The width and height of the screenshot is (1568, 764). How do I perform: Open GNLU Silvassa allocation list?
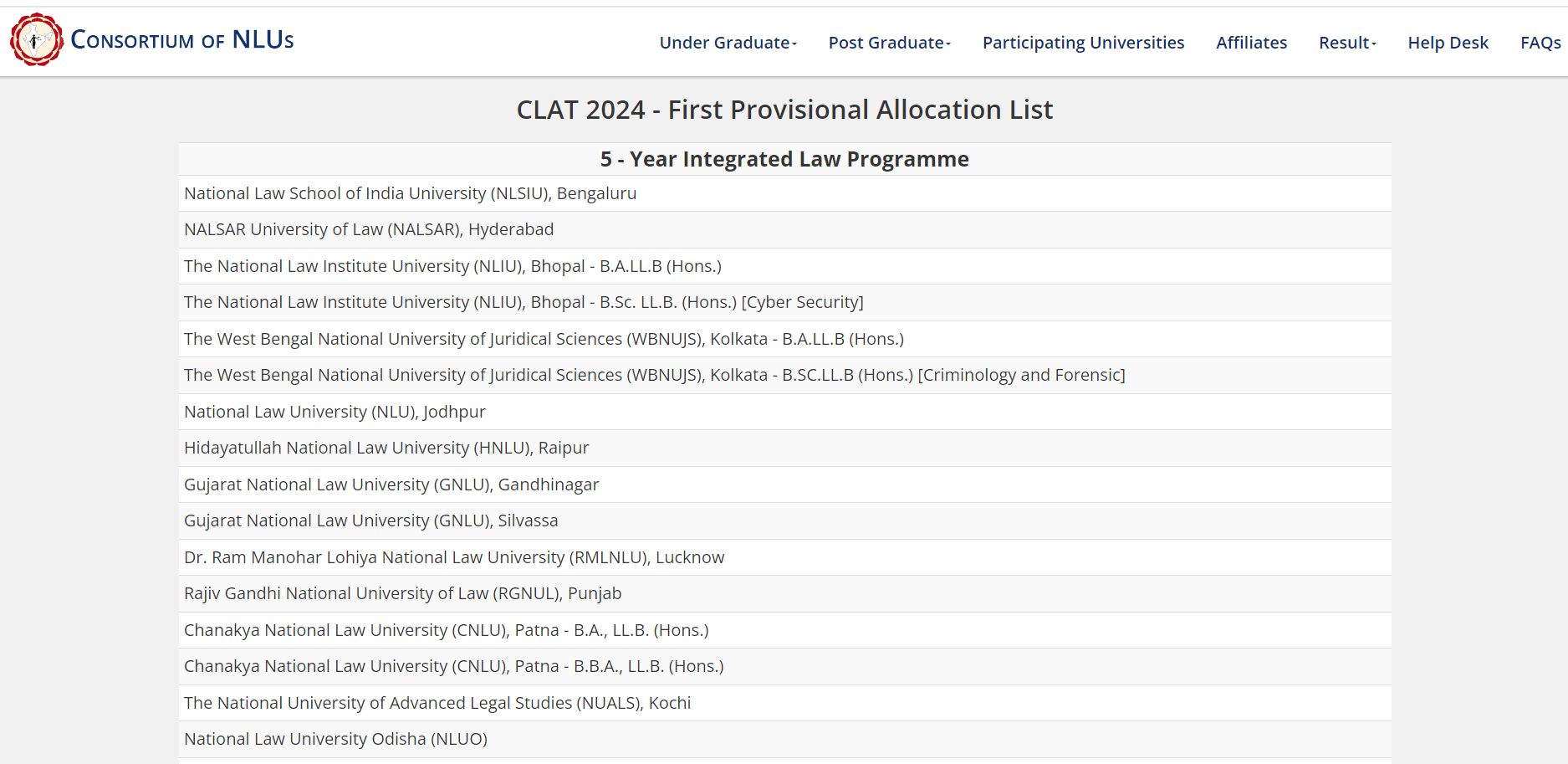[x=371, y=520]
